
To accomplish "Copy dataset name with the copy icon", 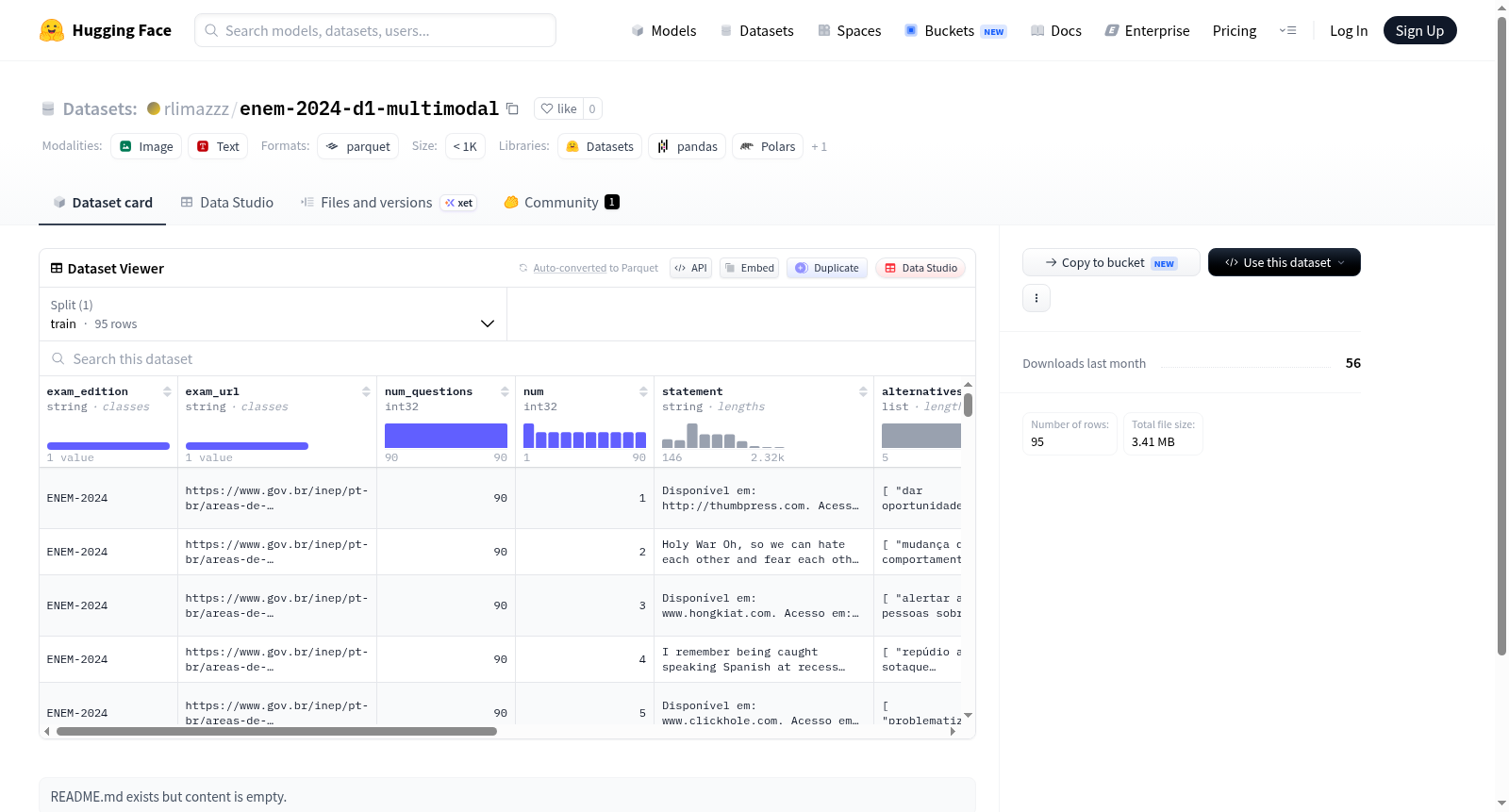I will coord(512,108).
